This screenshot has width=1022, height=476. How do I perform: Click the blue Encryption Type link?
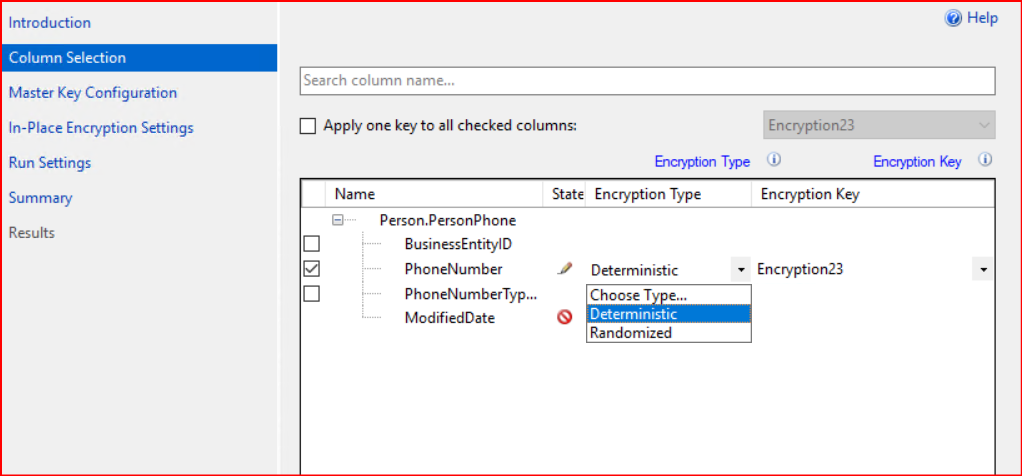pyautogui.click(x=702, y=161)
